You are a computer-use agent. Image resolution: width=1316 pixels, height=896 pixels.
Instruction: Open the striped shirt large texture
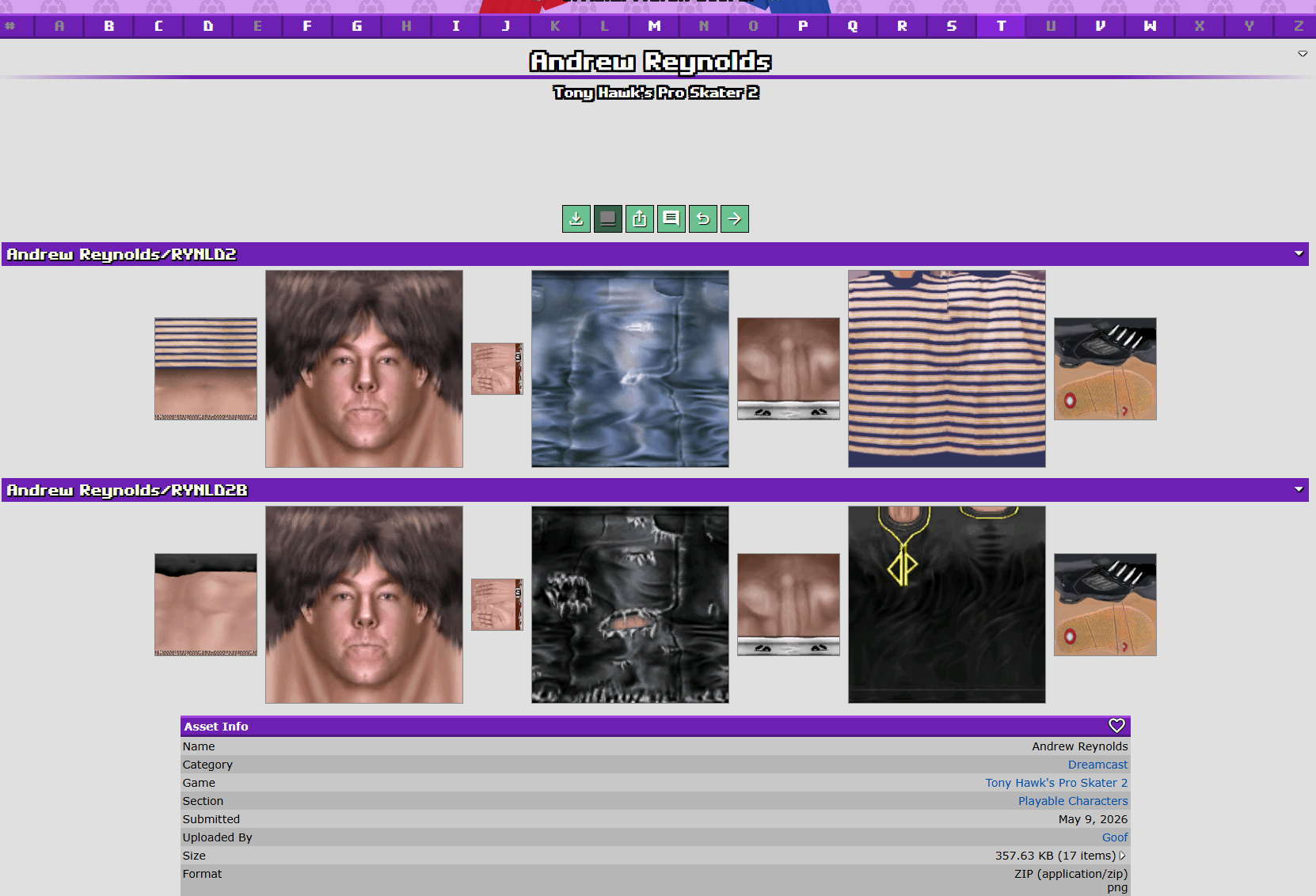pos(947,369)
